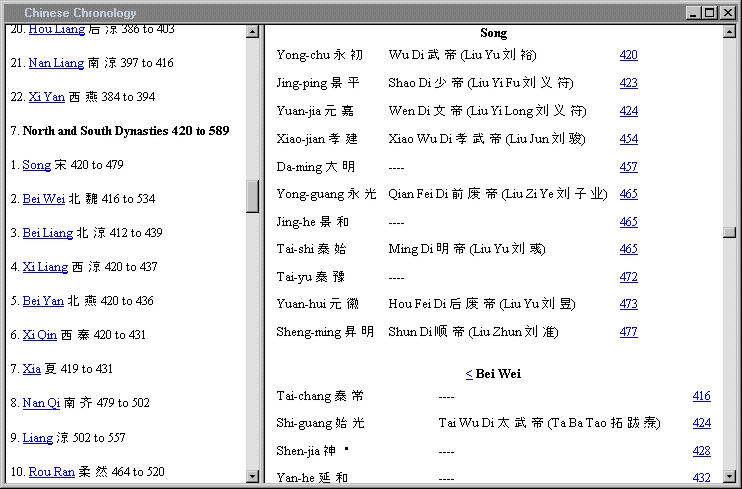Click year 477 link for Sheng-ming

[x=628, y=332]
